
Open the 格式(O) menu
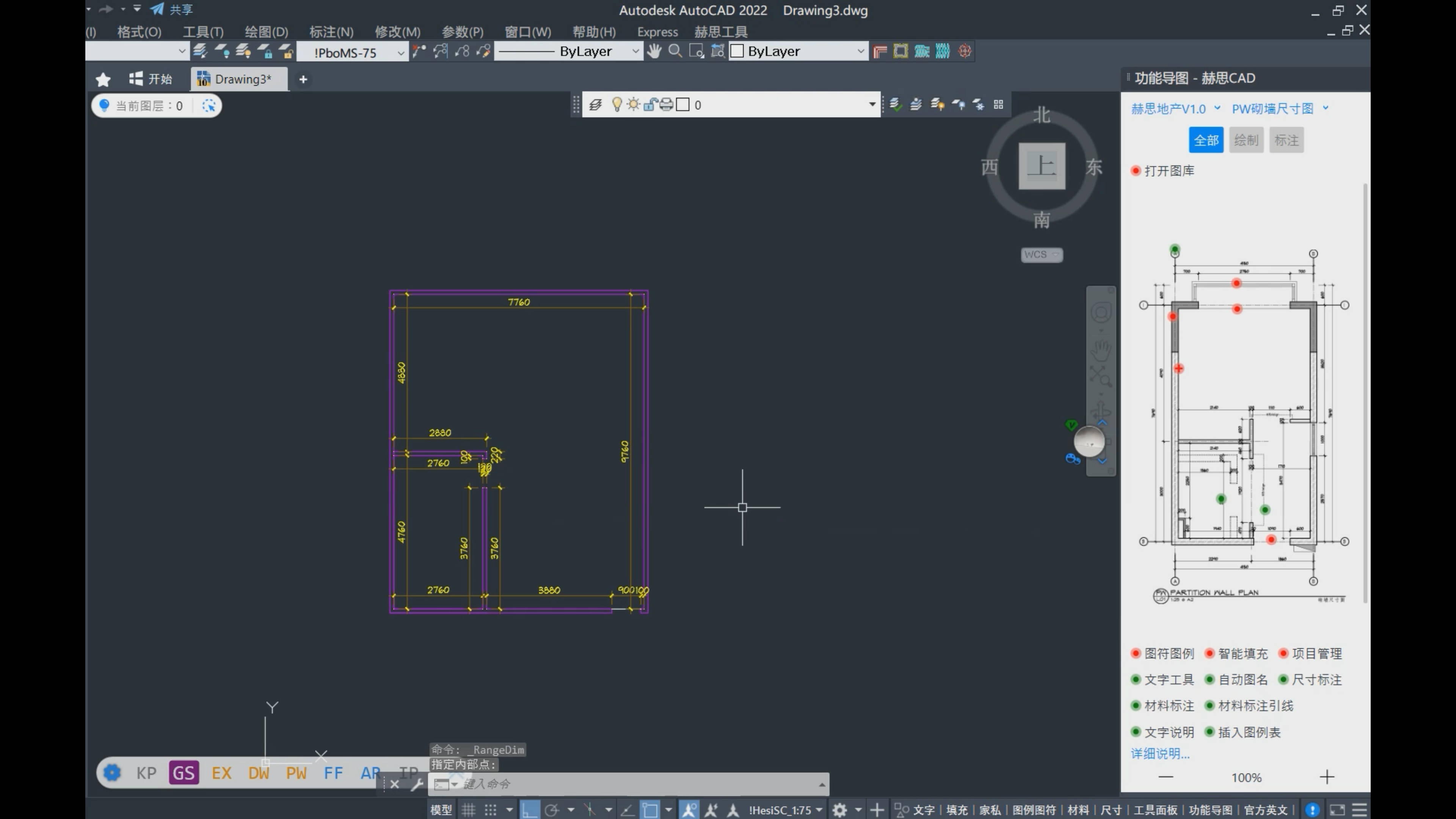(139, 31)
